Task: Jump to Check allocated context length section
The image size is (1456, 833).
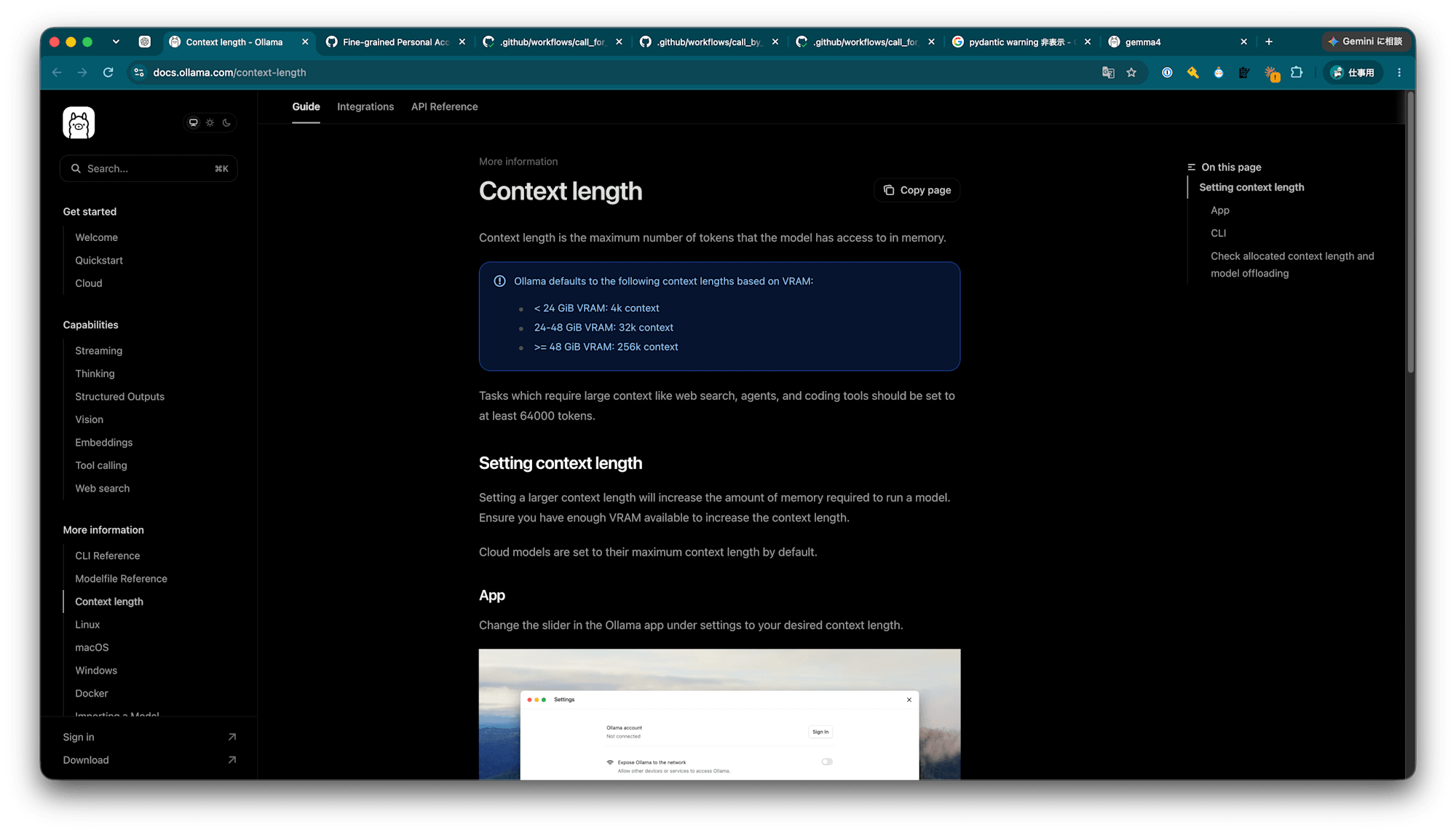Action: [1292, 264]
